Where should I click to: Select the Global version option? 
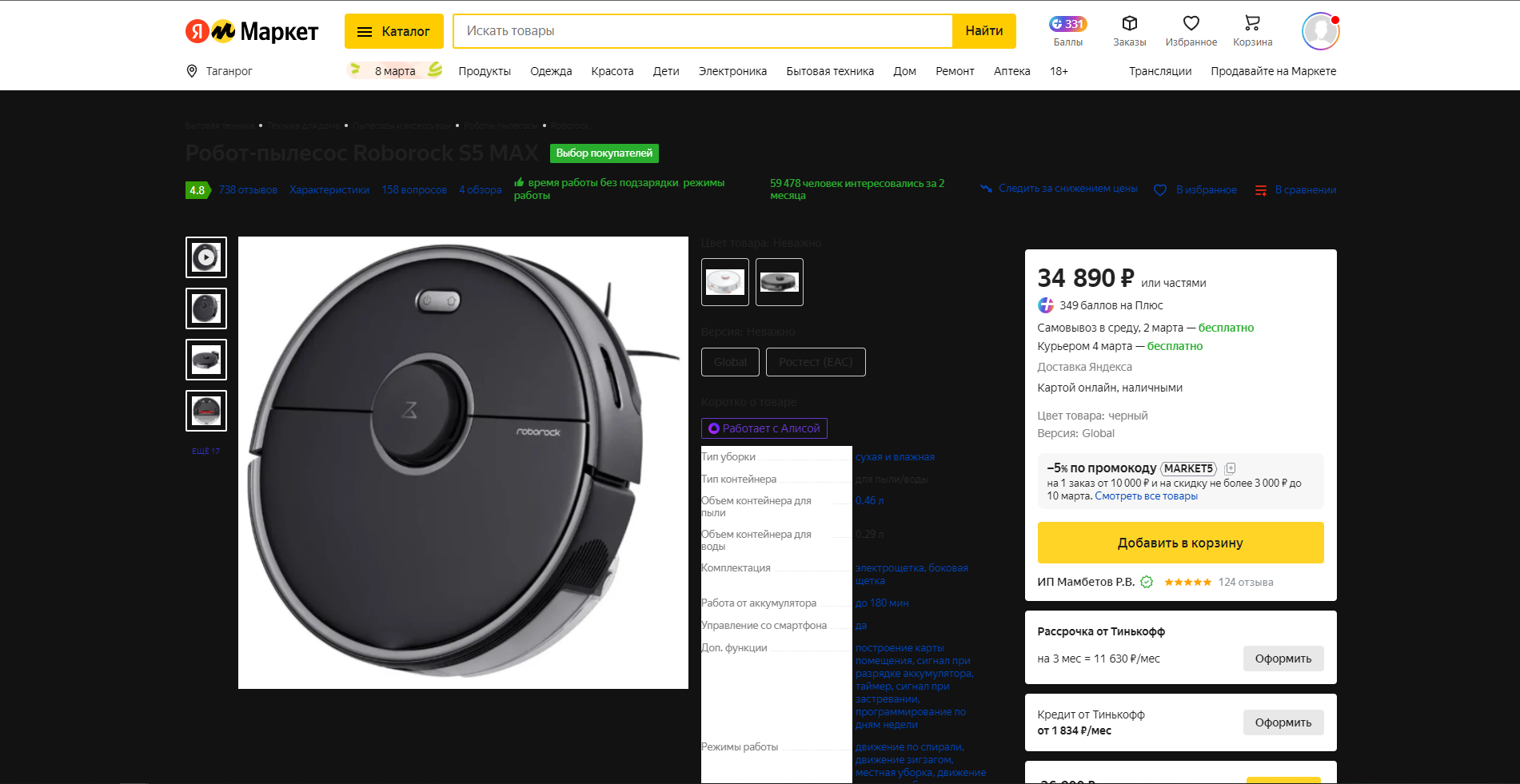coord(730,362)
